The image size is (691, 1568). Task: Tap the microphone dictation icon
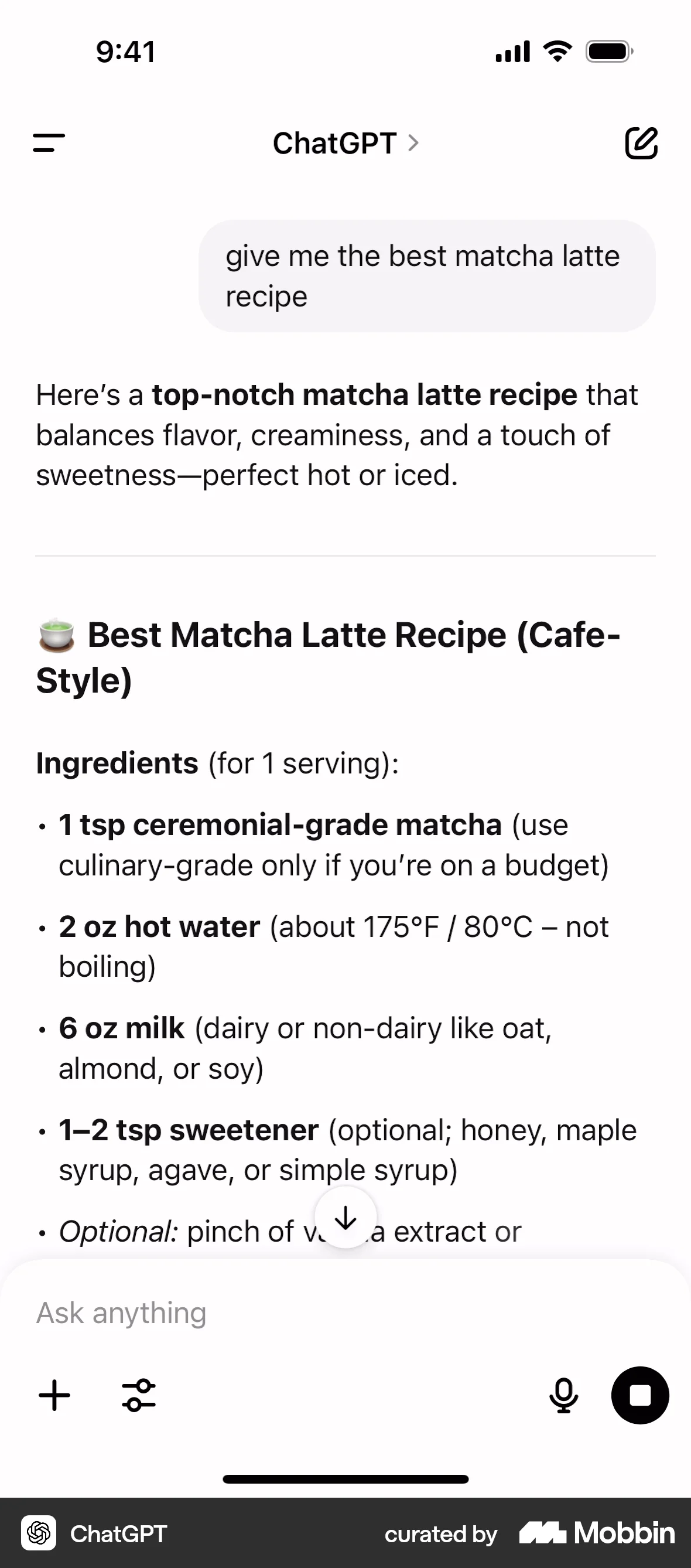click(563, 1395)
